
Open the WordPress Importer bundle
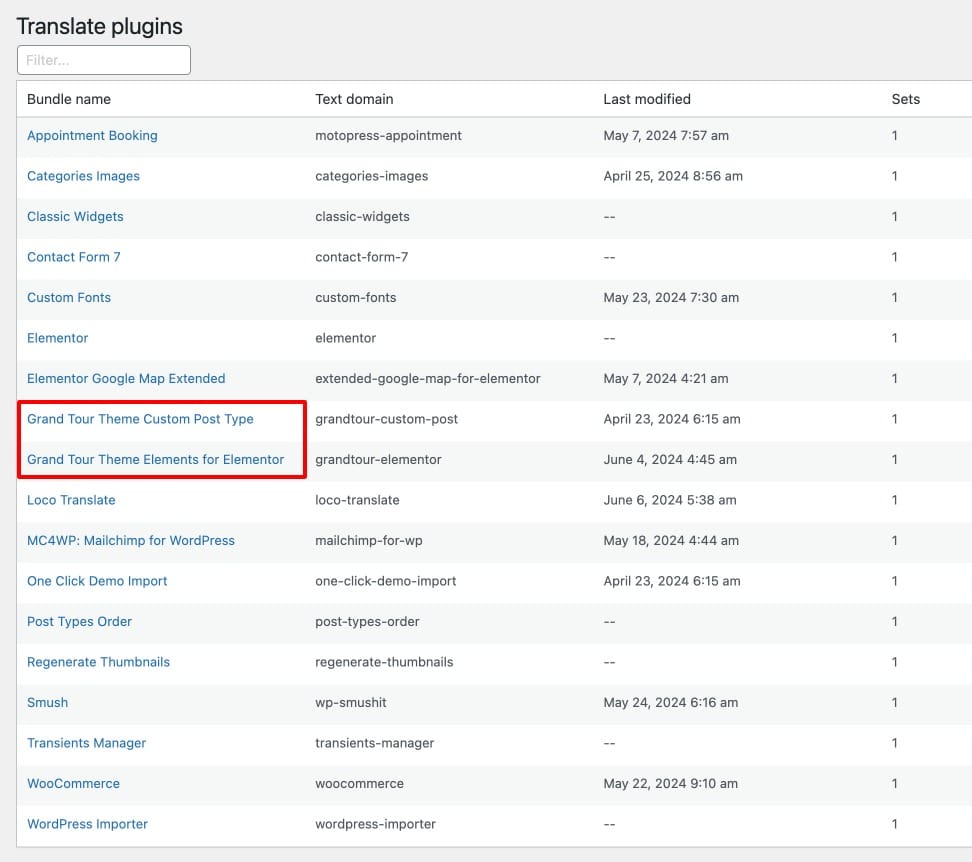(x=87, y=824)
